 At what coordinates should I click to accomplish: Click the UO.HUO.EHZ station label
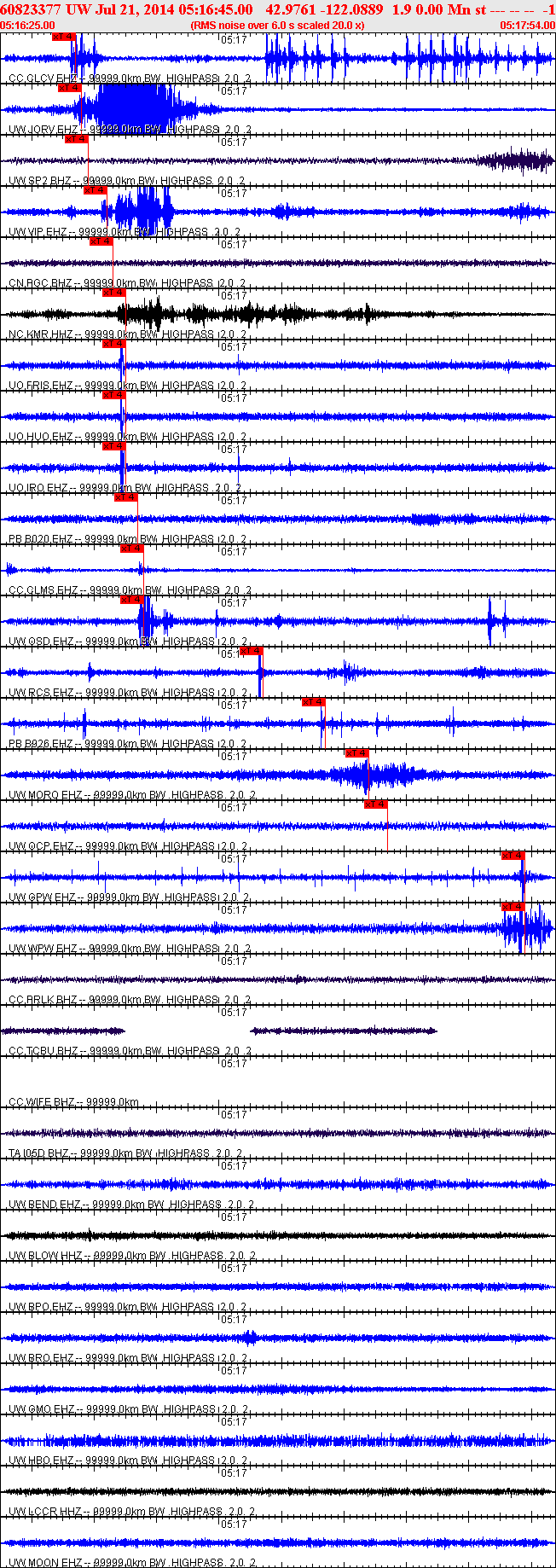(x=41, y=437)
